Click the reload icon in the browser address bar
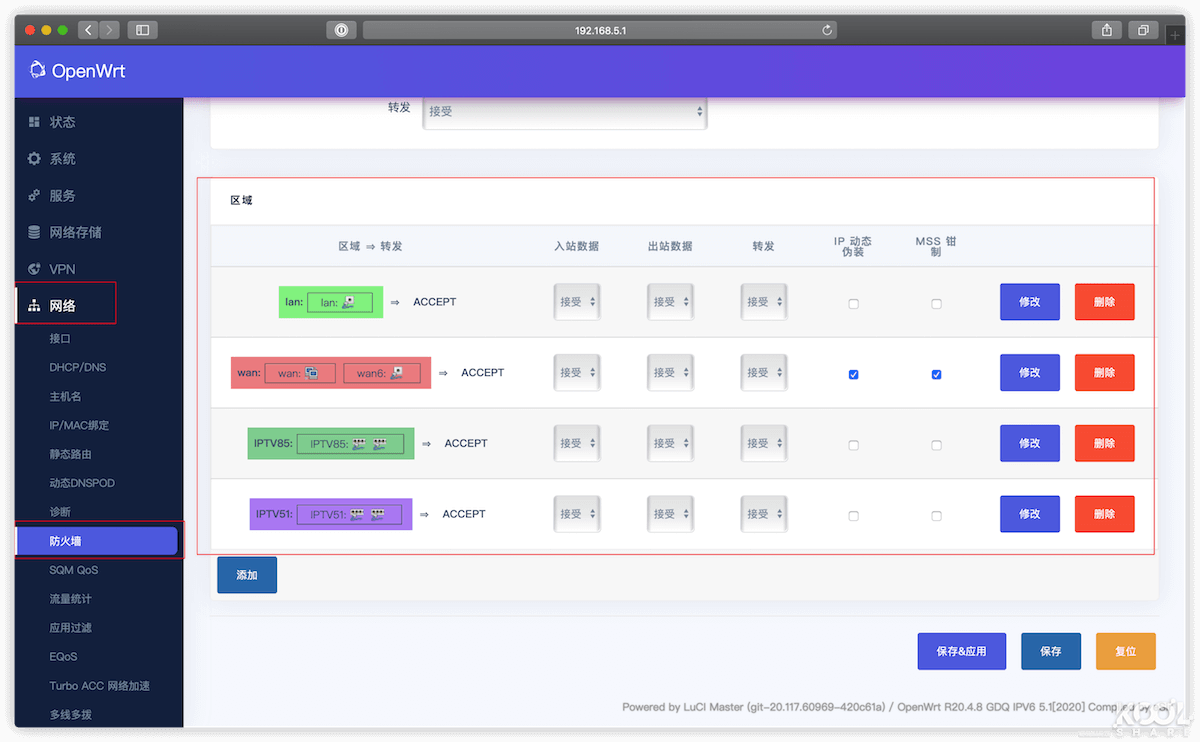The width and height of the screenshot is (1200, 742). click(827, 29)
